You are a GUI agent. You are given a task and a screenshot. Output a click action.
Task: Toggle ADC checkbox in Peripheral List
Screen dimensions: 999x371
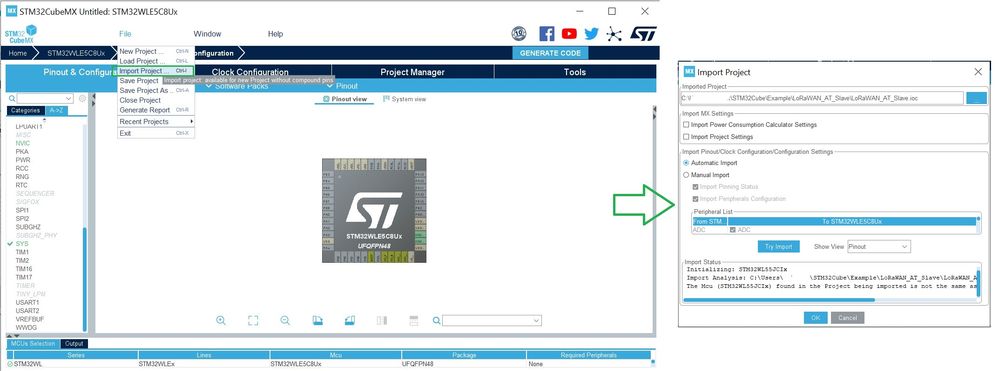coord(733,229)
